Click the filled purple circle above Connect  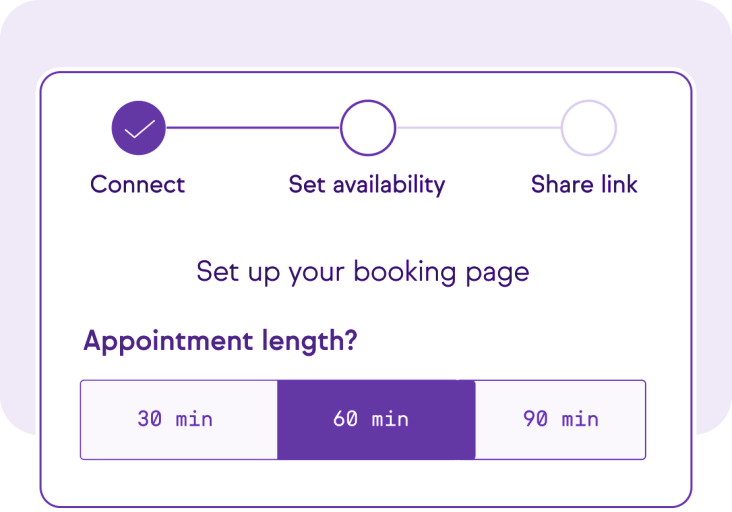[x=139, y=127]
